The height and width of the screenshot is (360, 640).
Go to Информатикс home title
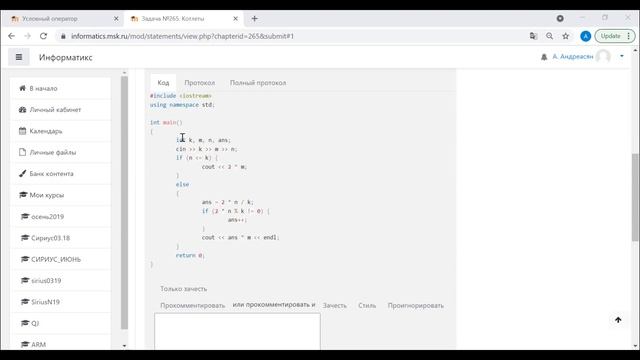pos(66,57)
